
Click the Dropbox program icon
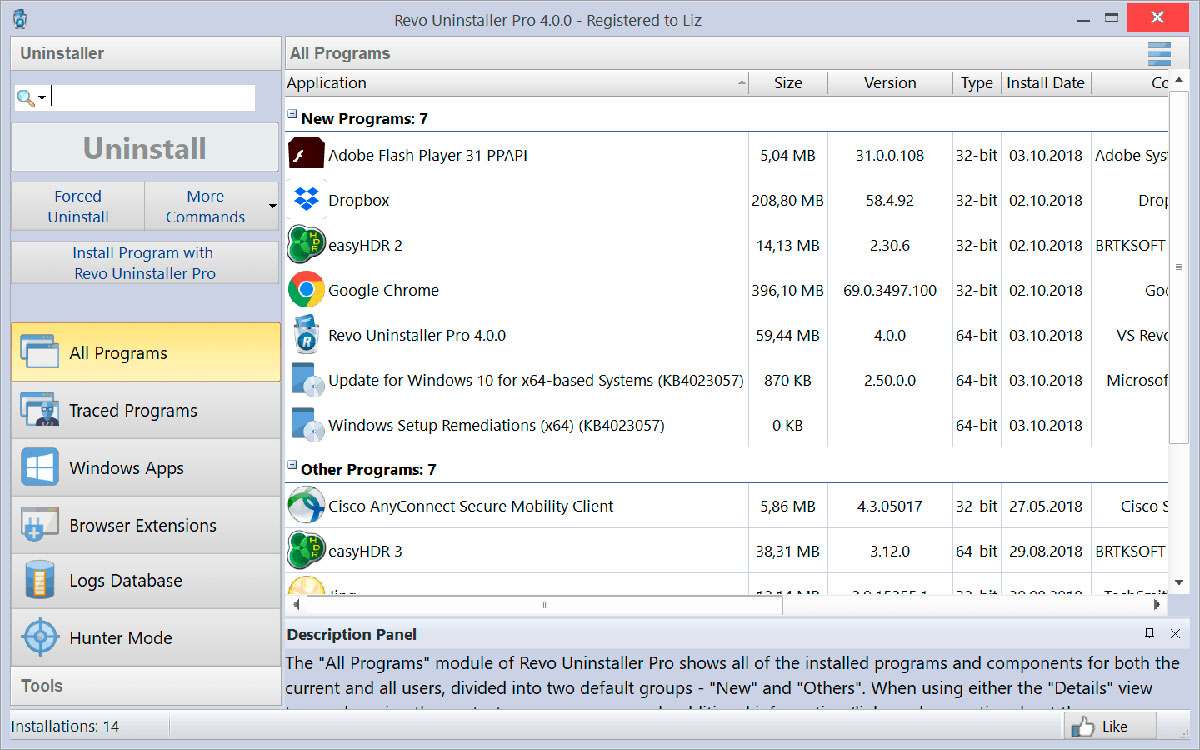306,200
